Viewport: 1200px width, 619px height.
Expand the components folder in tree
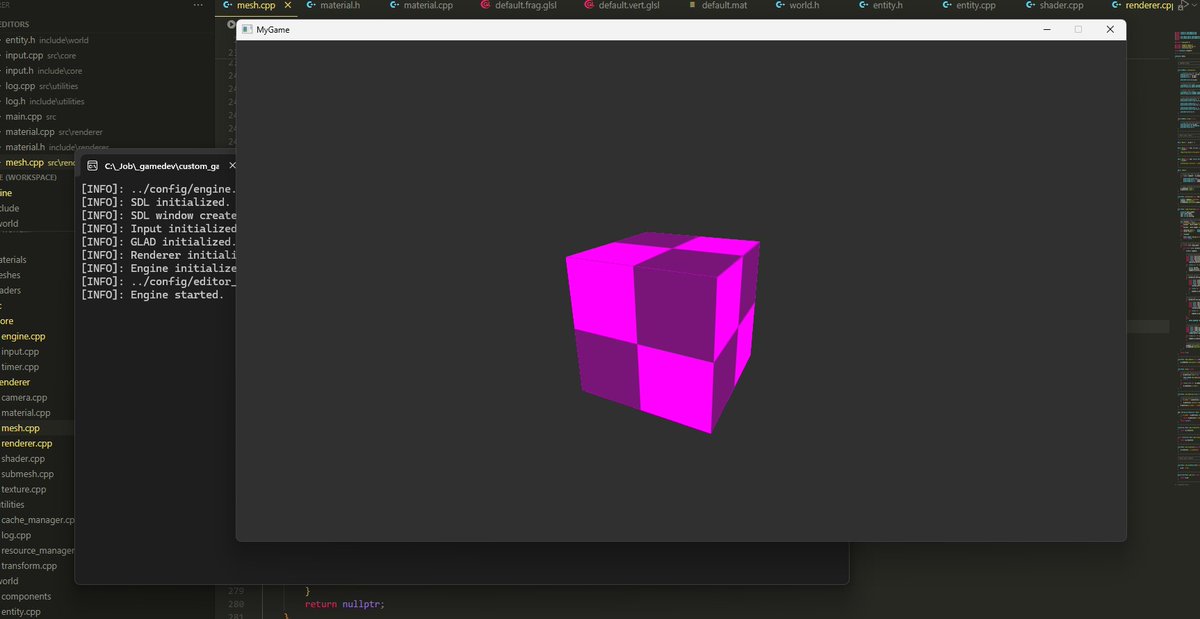point(25,596)
